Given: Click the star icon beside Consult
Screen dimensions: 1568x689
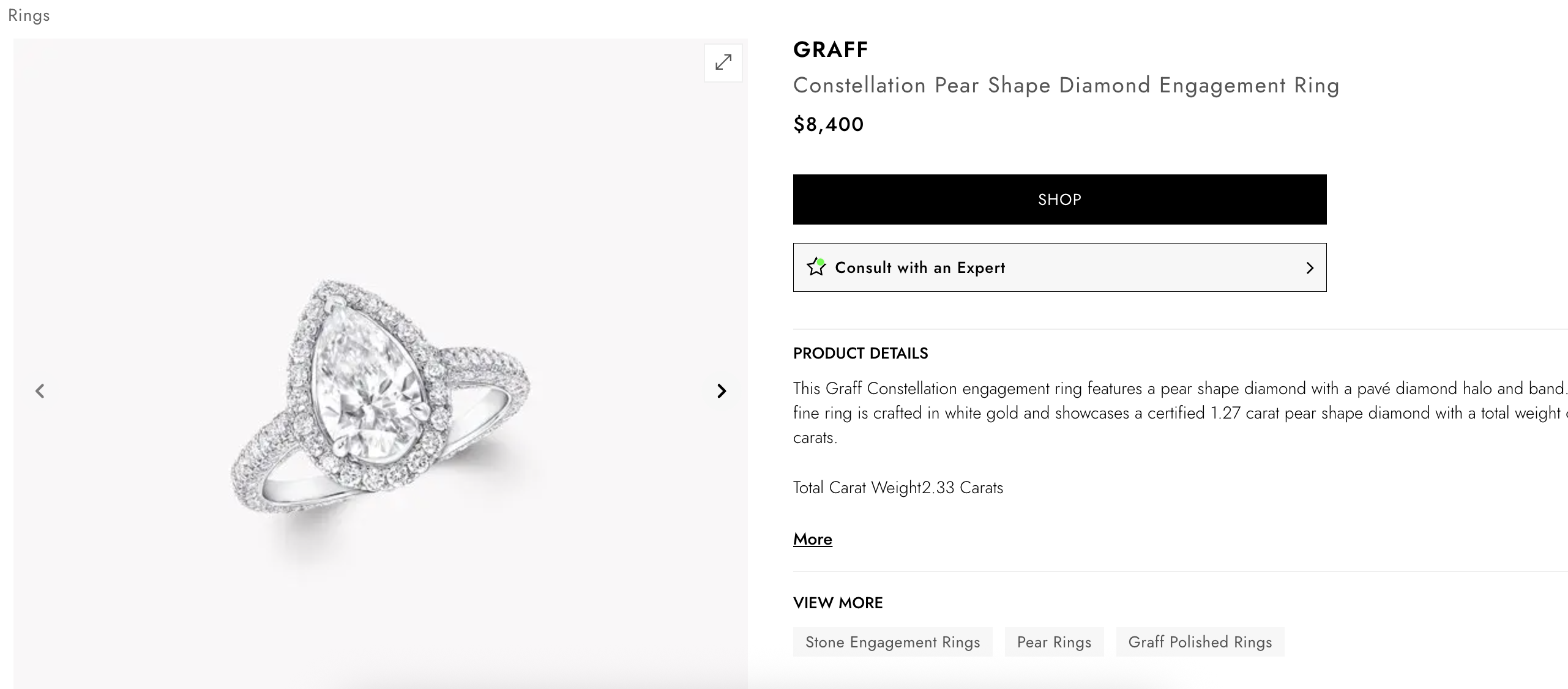Looking at the screenshot, I should [x=816, y=267].
